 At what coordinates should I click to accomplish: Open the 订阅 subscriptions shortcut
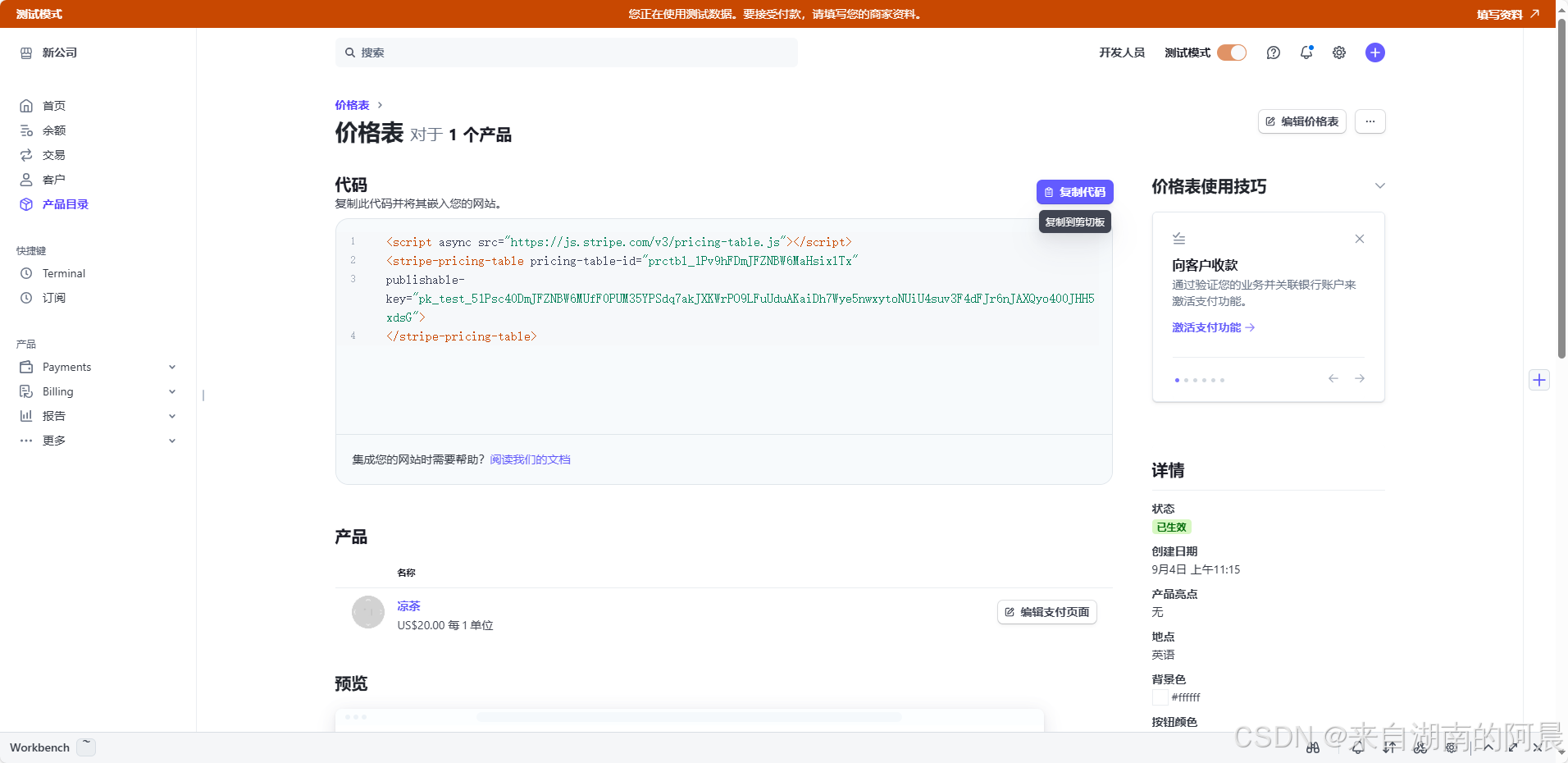53,298
